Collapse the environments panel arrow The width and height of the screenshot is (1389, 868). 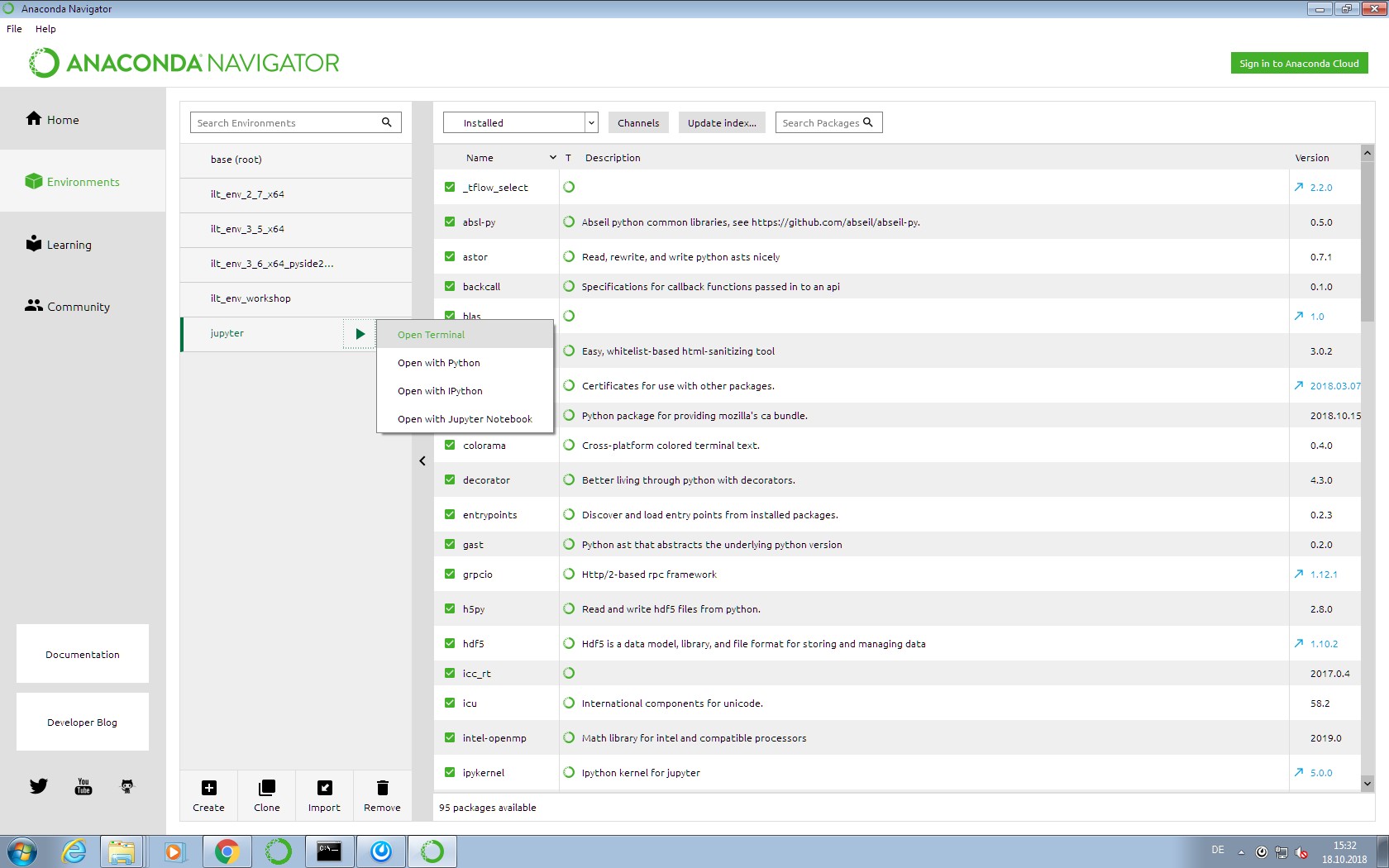pos(422,461)
